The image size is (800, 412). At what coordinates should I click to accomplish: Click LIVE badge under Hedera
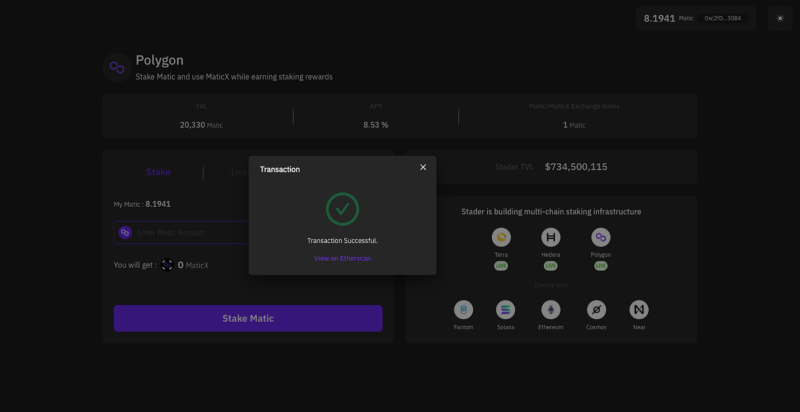551,266
